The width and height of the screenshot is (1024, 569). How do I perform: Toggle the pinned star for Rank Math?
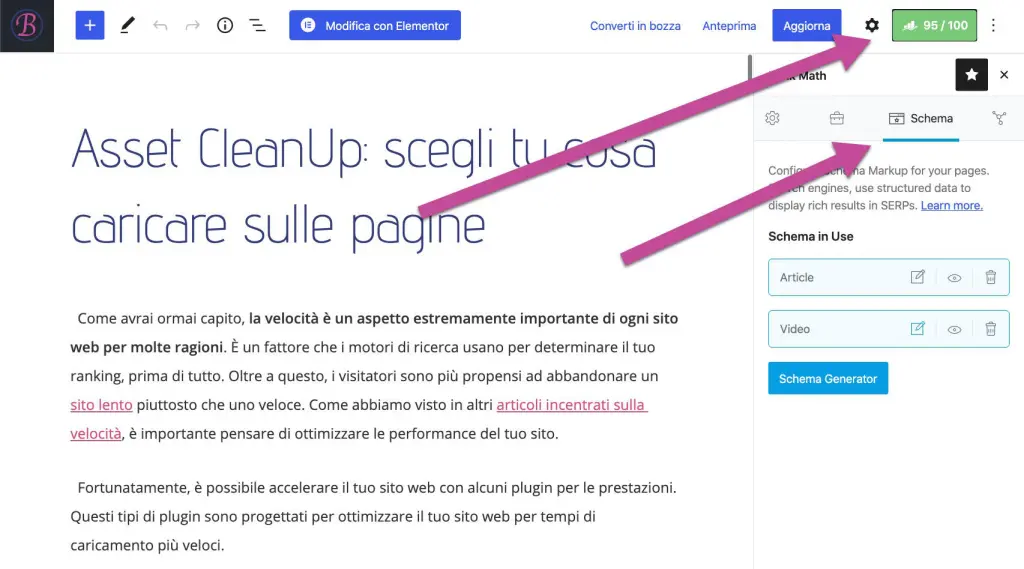tap(971, 74)
